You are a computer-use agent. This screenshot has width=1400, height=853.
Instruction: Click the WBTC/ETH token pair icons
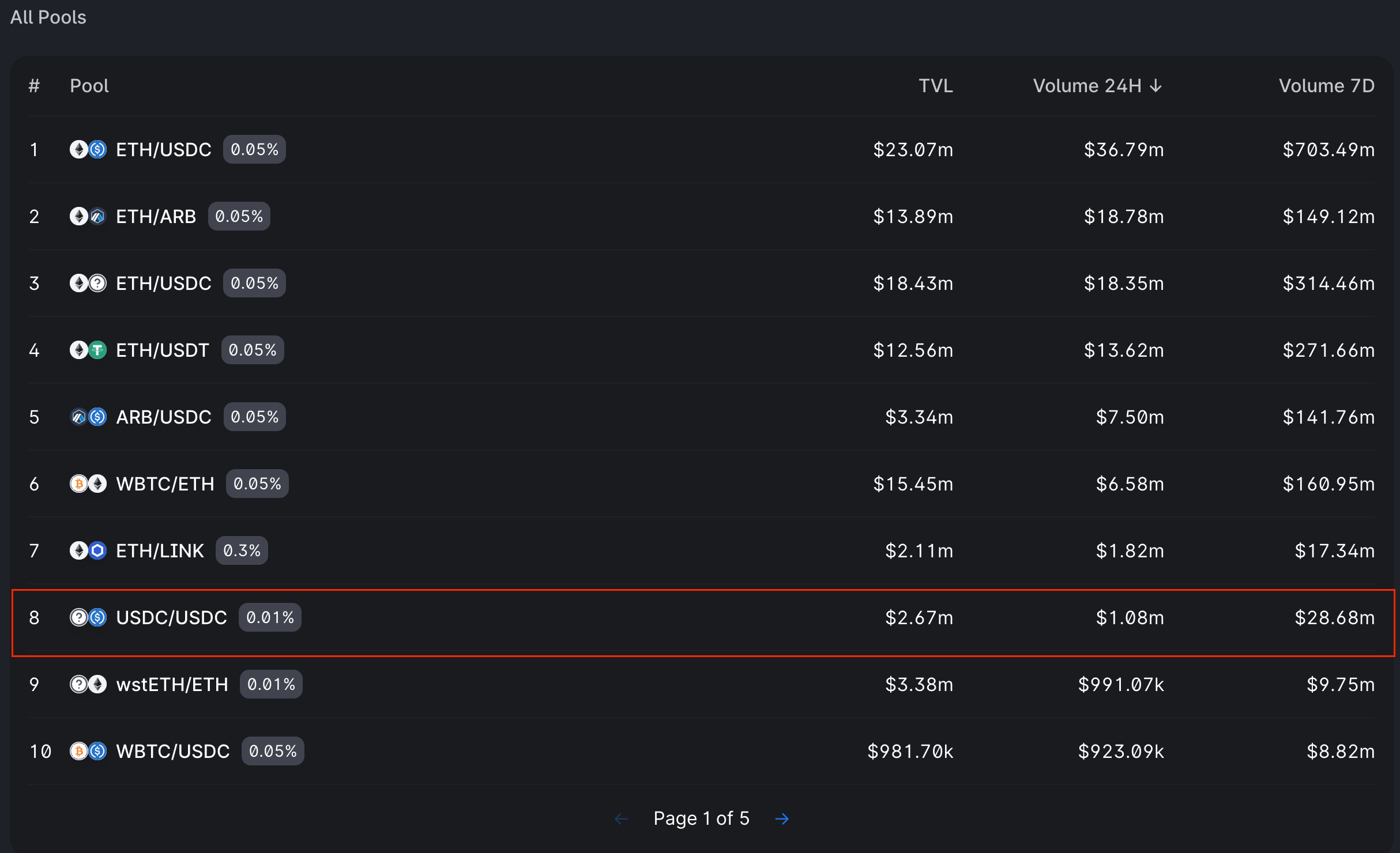(x=88, y=484)
